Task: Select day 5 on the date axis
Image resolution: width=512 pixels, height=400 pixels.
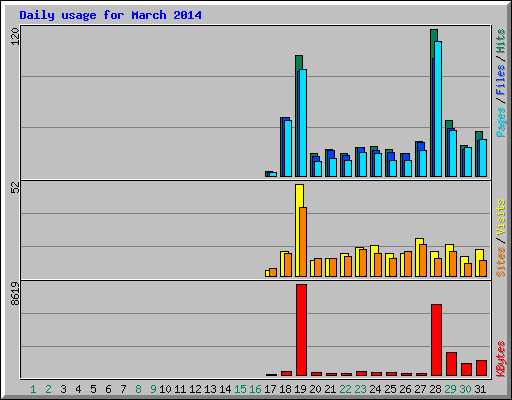Action: tap(93, 389)
